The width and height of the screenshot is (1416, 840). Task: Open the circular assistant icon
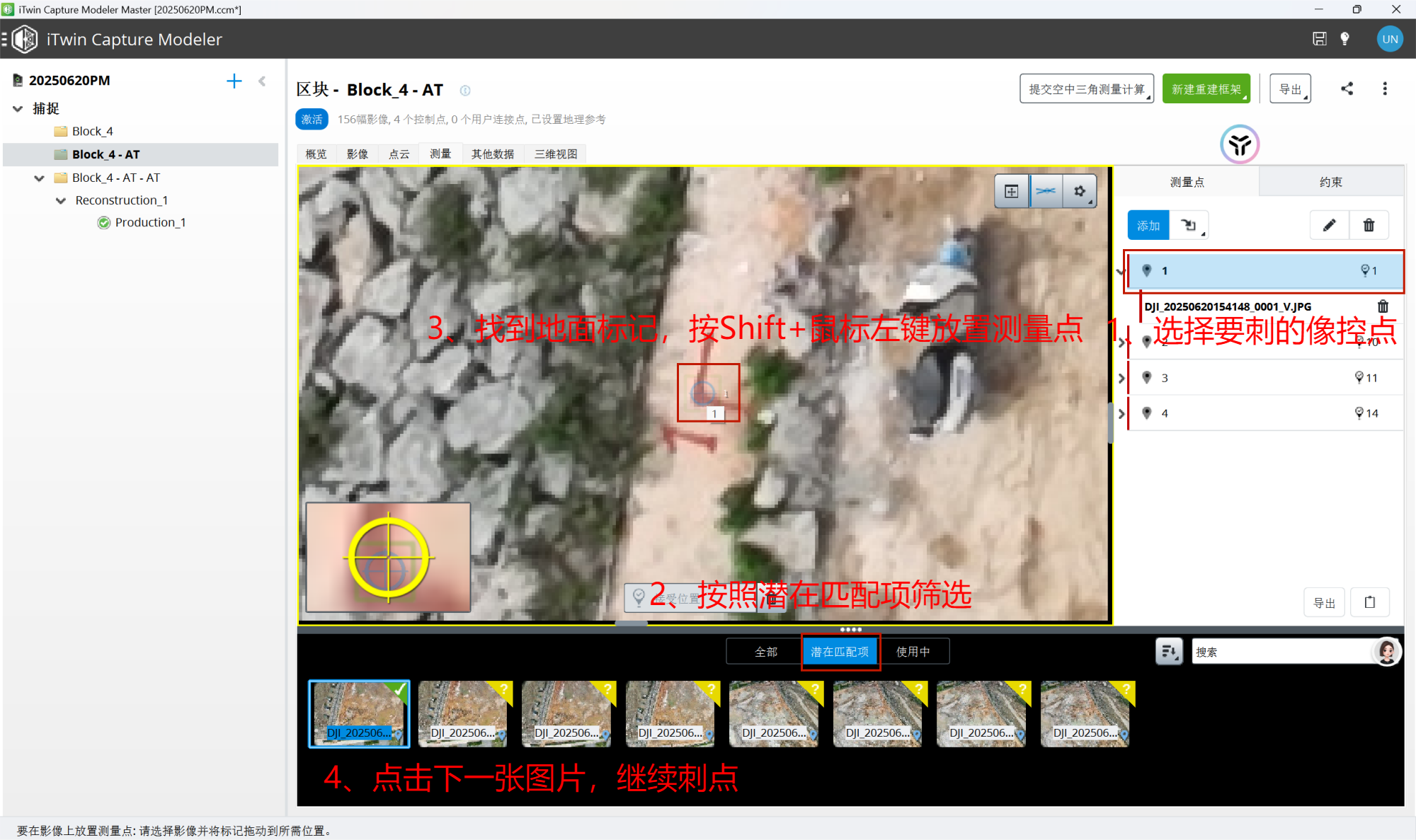click(x=1240, y=145)
